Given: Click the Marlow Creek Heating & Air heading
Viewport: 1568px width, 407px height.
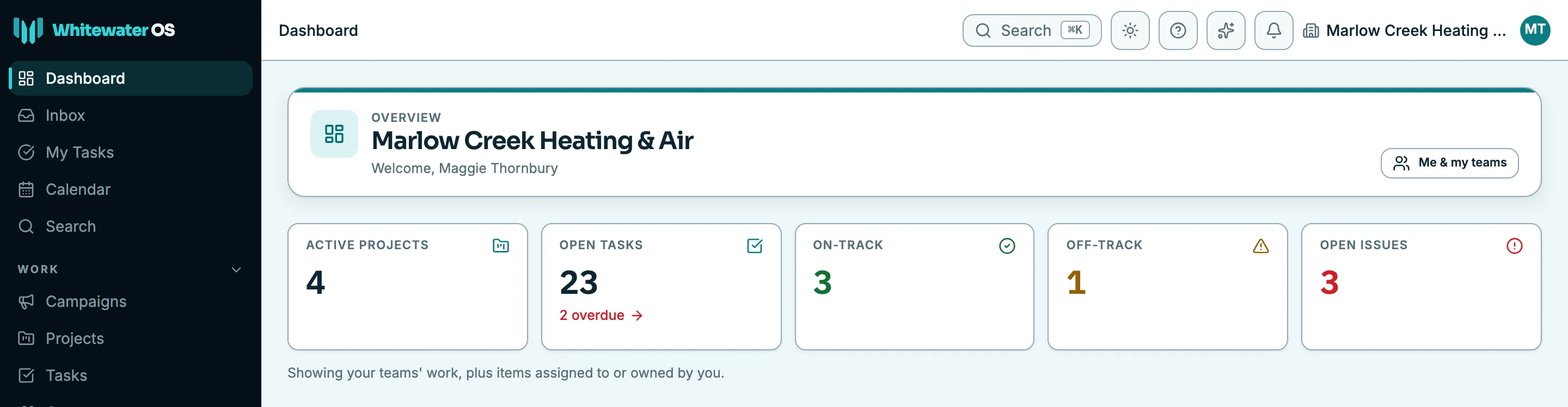Looking at the screenshot, I should pos(532,140).
